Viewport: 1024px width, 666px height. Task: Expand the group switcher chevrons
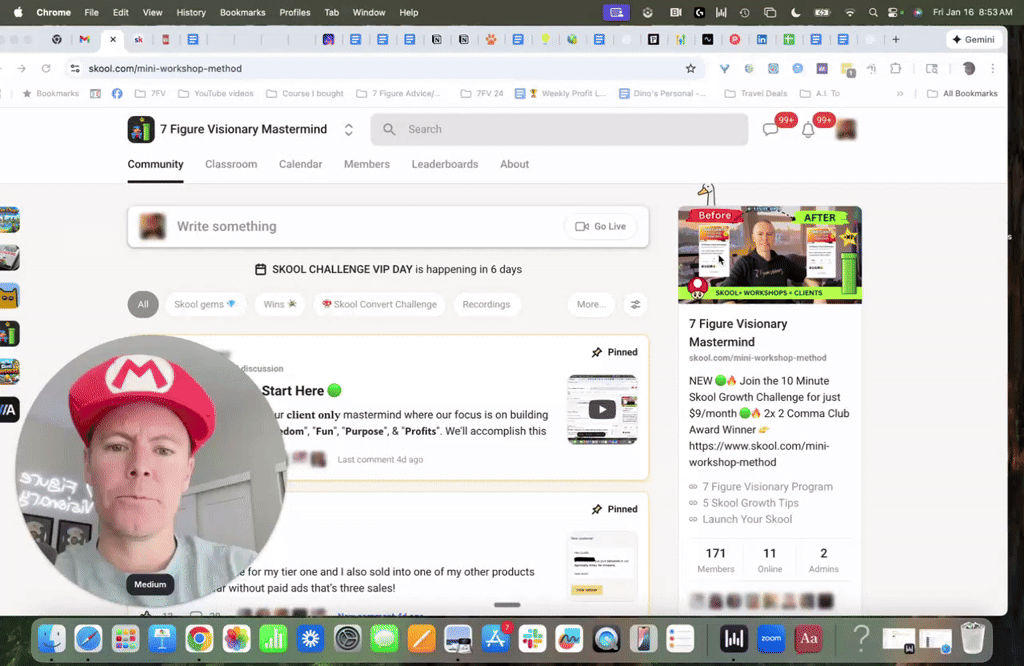pyautogui.click(x=349, y=129)
